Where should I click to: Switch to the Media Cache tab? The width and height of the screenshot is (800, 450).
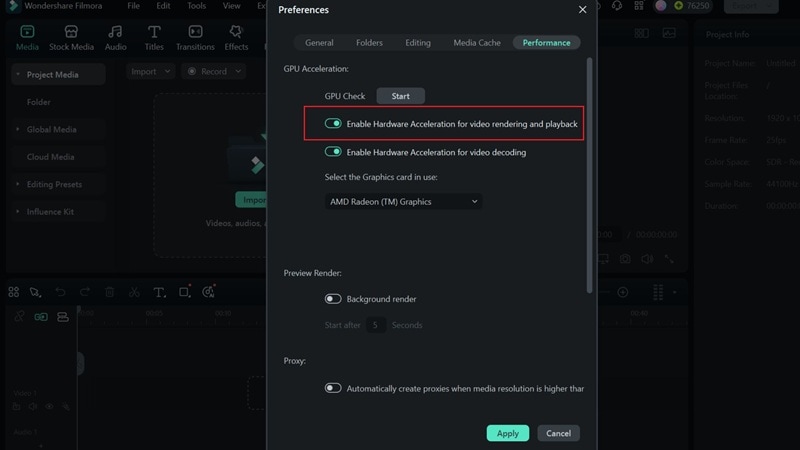coord(477,43)
